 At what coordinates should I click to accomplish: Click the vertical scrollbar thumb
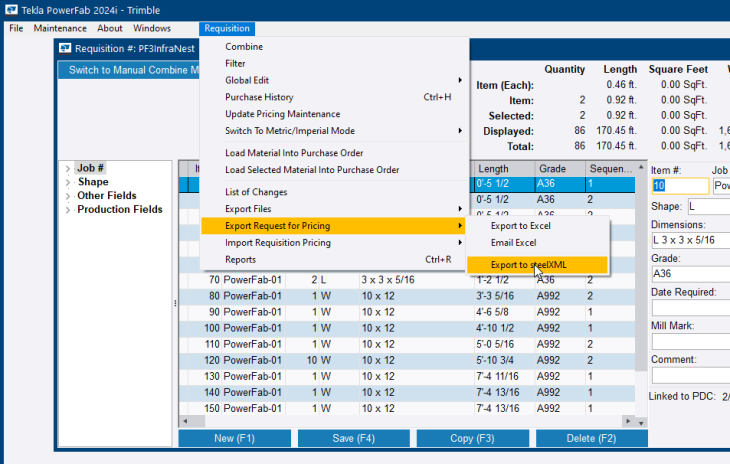point(641,271)
